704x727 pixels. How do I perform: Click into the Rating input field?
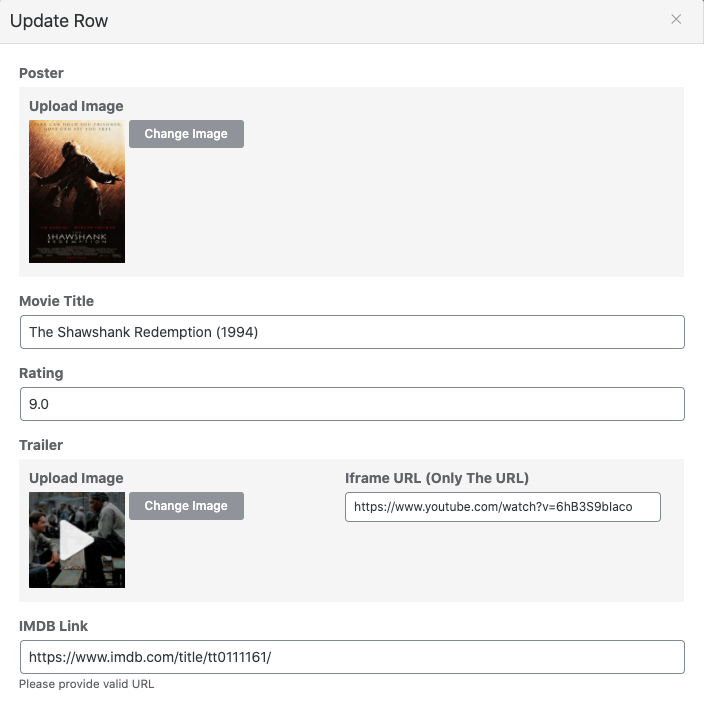point(352,404)
